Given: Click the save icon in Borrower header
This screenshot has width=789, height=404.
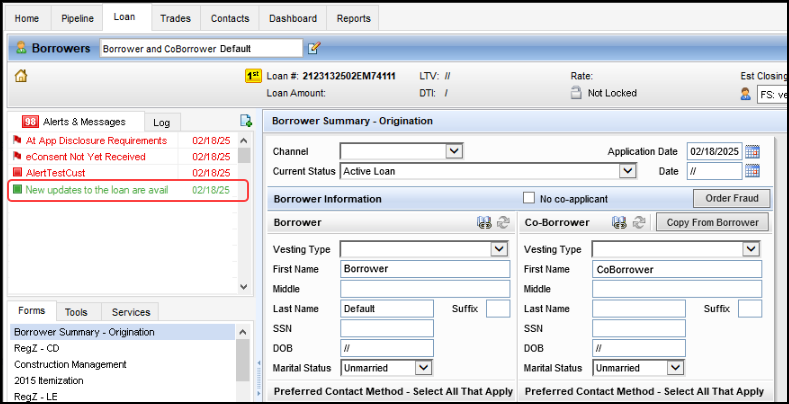Looking at the screenshot, I should [484, 222].
